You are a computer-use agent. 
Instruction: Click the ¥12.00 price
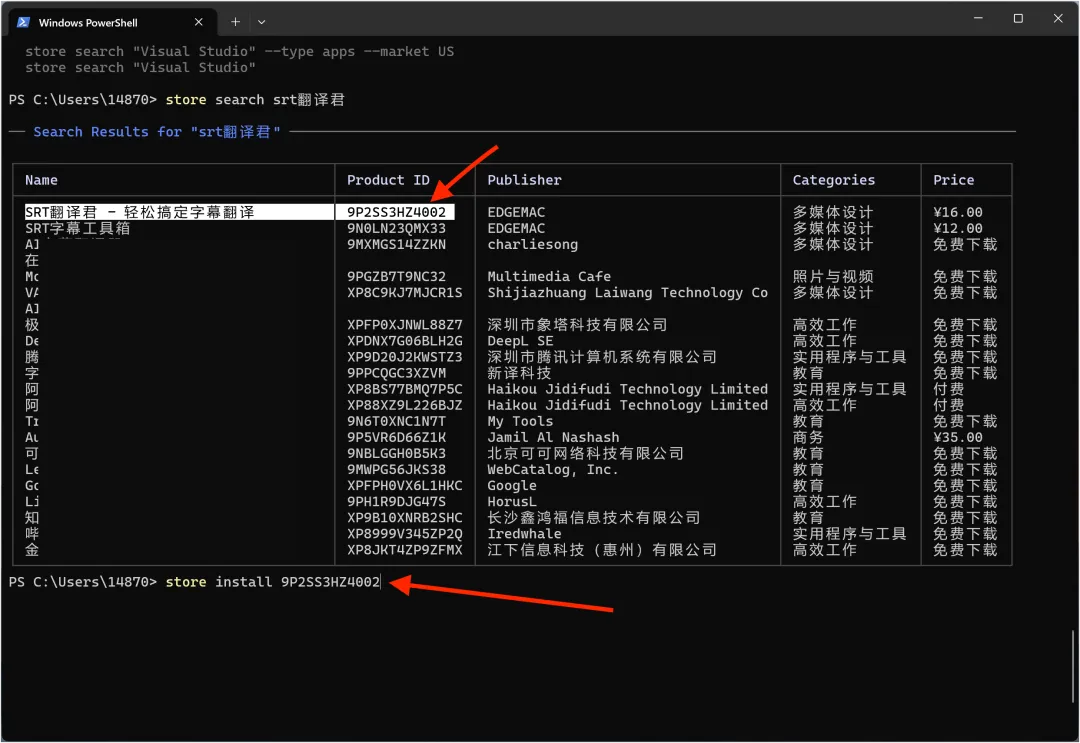click(x=957, y=228)
